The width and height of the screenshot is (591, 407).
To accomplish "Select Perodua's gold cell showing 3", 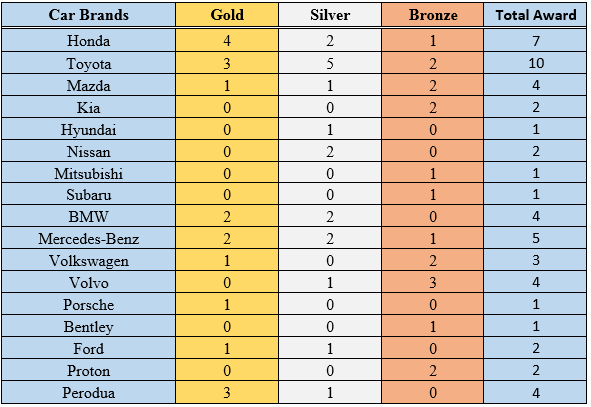I will (227, 392).
